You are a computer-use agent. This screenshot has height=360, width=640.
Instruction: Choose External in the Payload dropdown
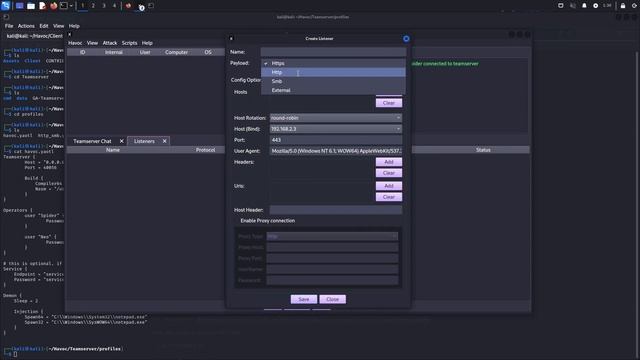[333, 90]
